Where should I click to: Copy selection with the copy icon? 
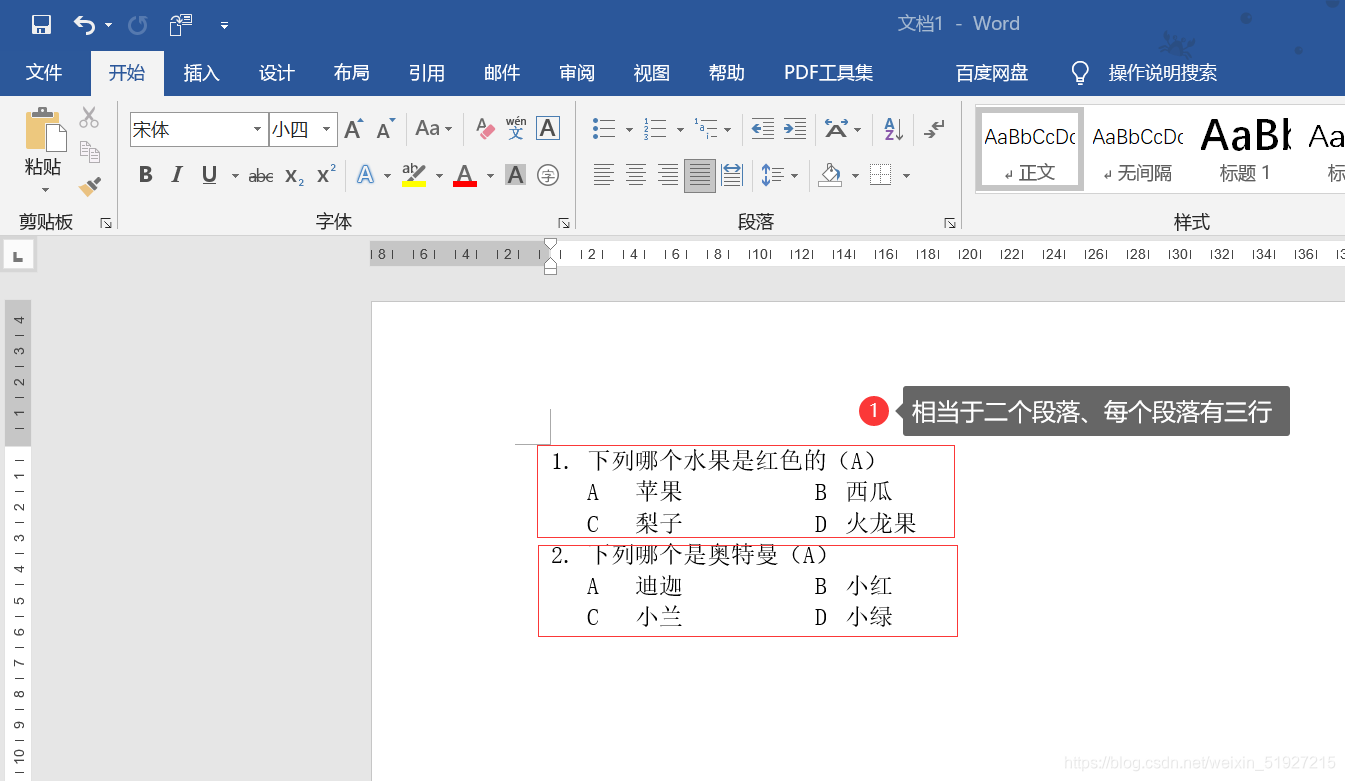click(x=90, y=152)
